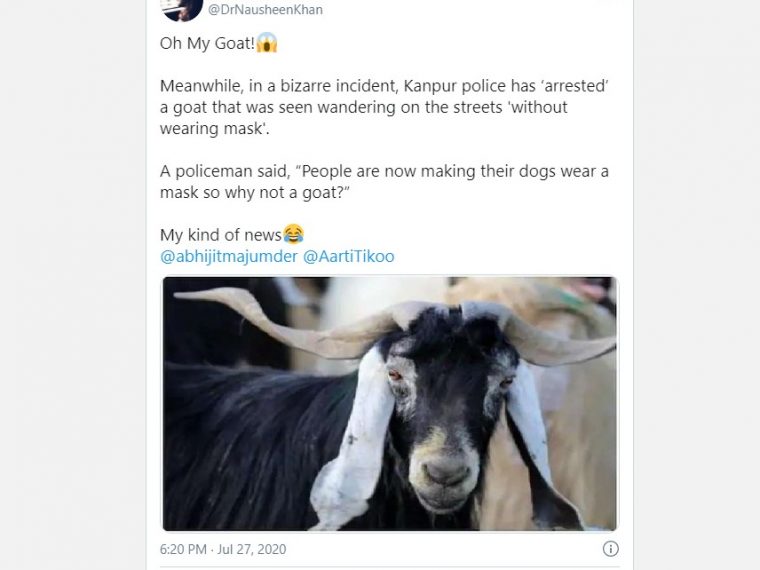
Task: Click the "My kind of news" line
Action: [221, 235]
